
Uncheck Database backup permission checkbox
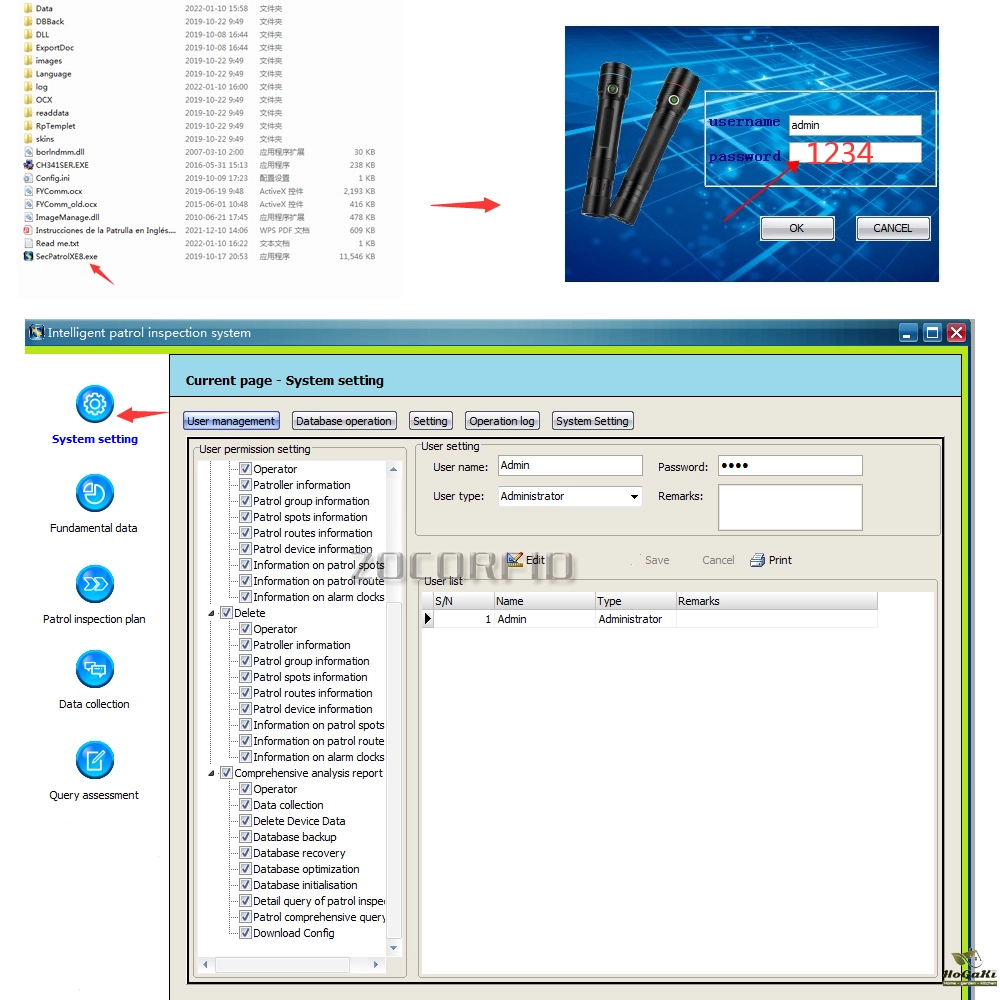(x=245, y=837)
